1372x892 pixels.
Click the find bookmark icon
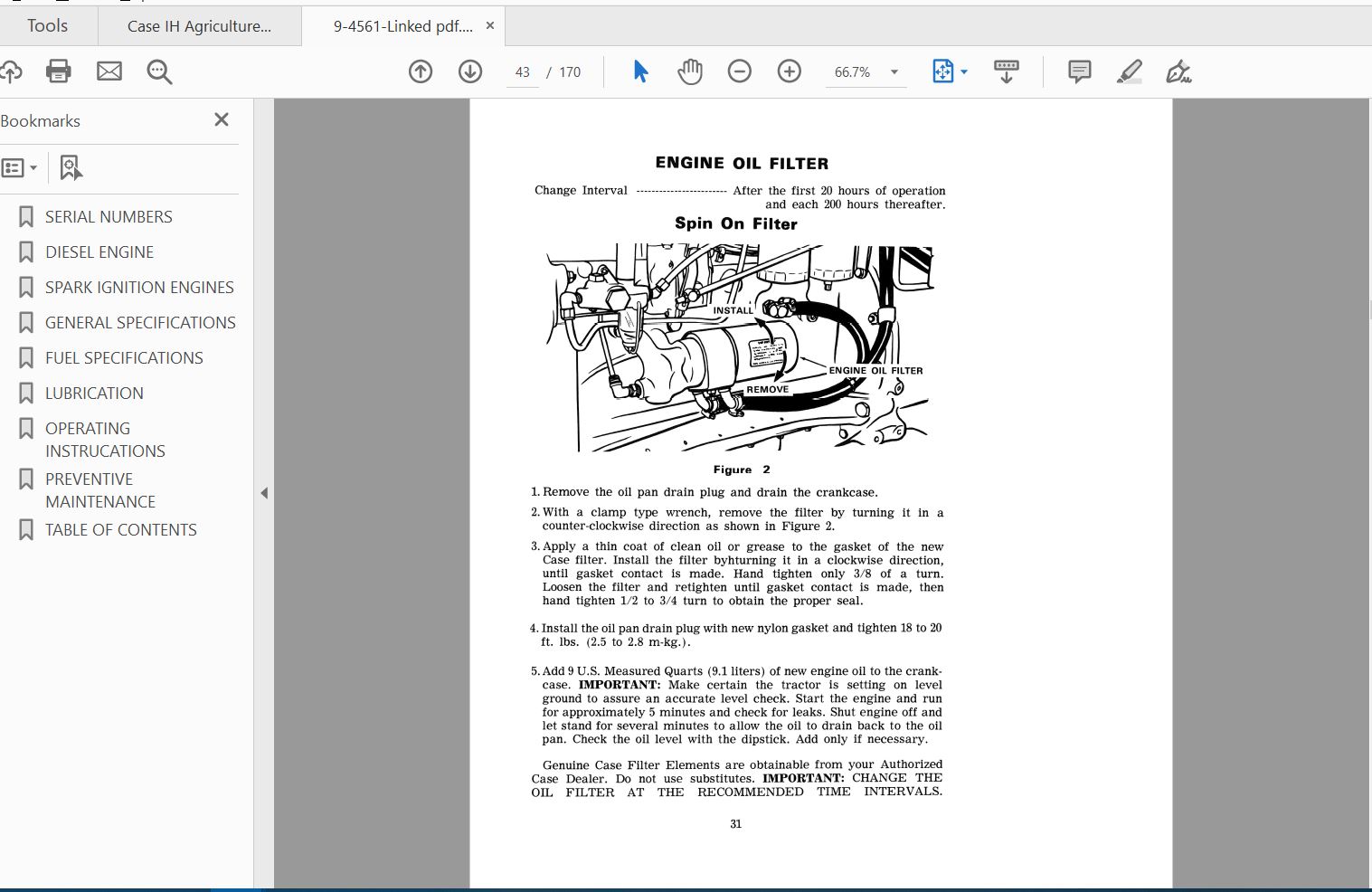pyautogui.click(x=71, y=167)
